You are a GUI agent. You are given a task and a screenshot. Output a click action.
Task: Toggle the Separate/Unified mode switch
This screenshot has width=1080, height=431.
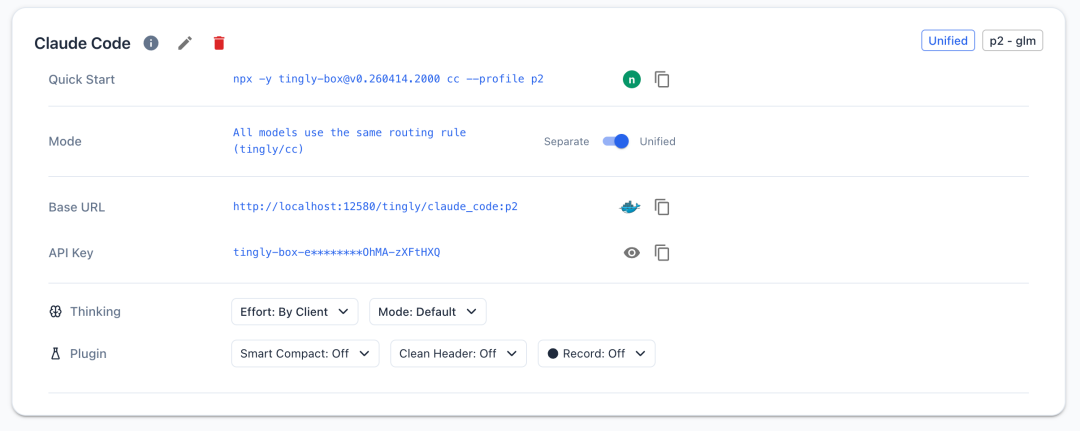click(x=616, y=141)
